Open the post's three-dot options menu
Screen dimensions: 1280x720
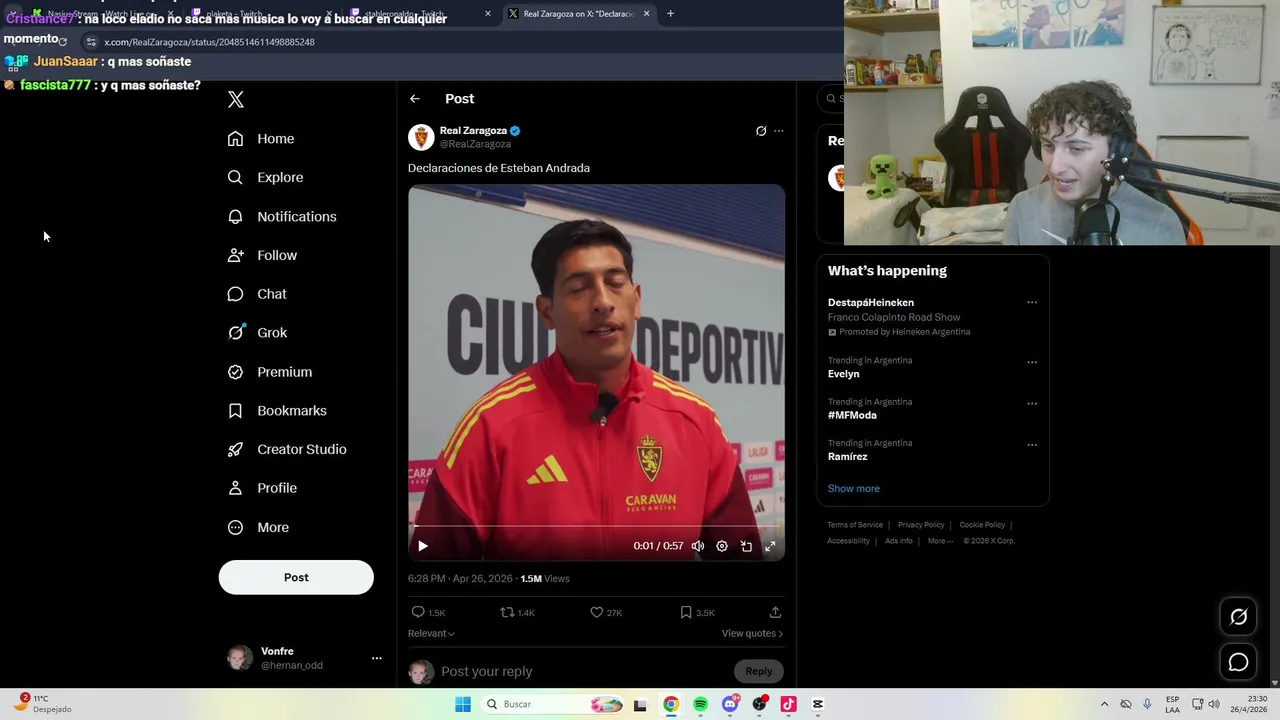click(x=779, y=131)
